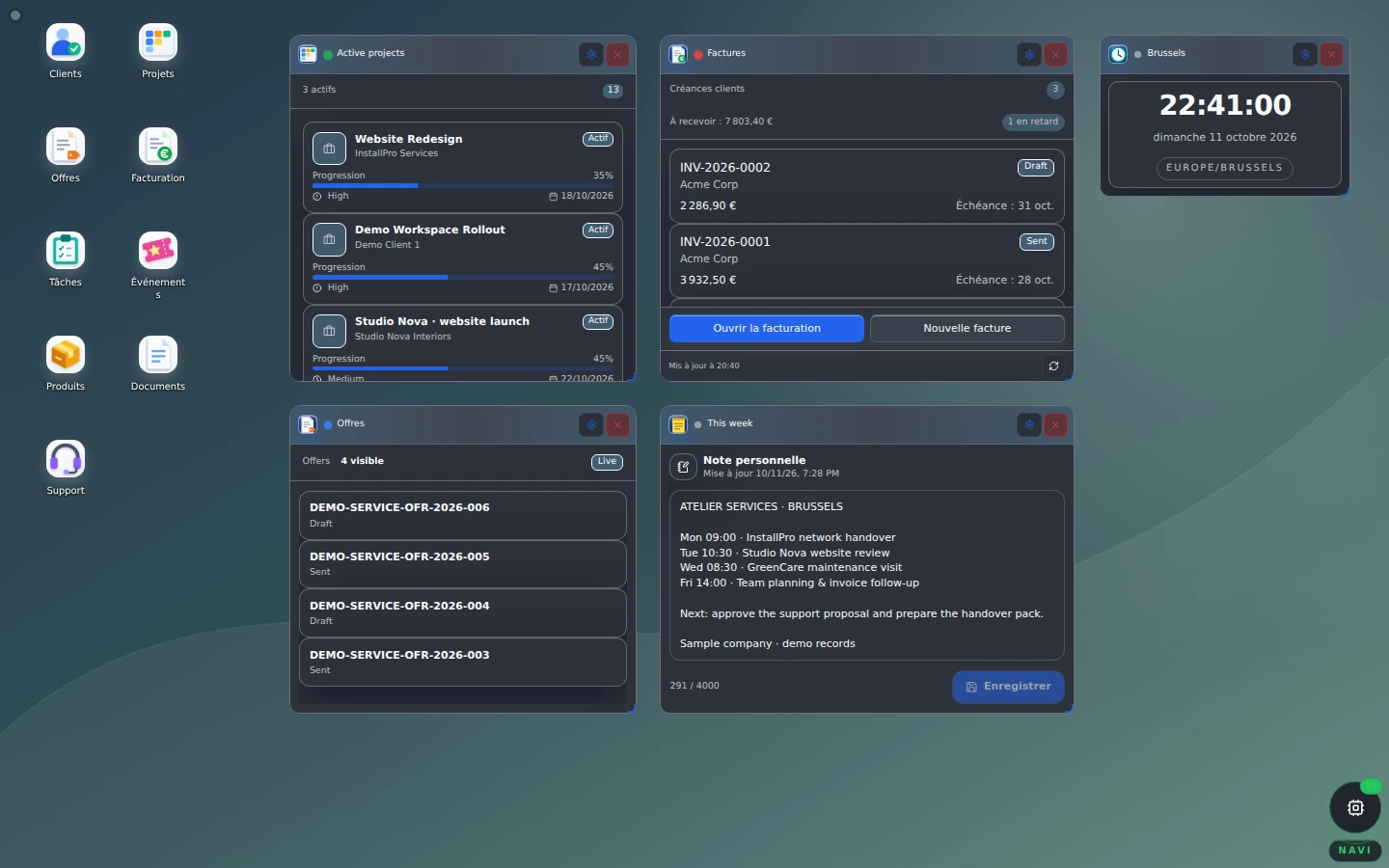Select offer DEMO-SERVICE-OFR-2026-003
1389x868 pixels.
[x=463, y=663]
